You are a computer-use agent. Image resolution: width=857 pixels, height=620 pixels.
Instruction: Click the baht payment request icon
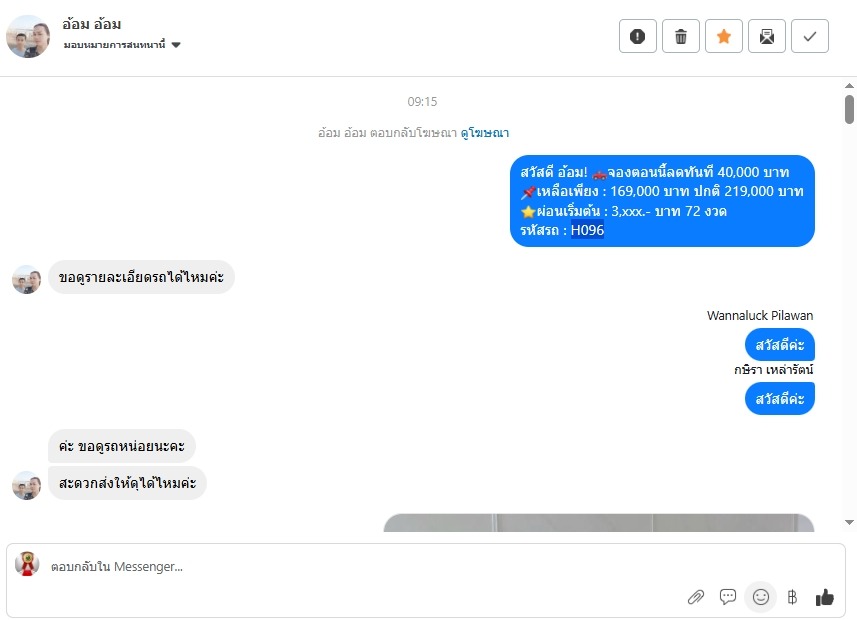793,597
